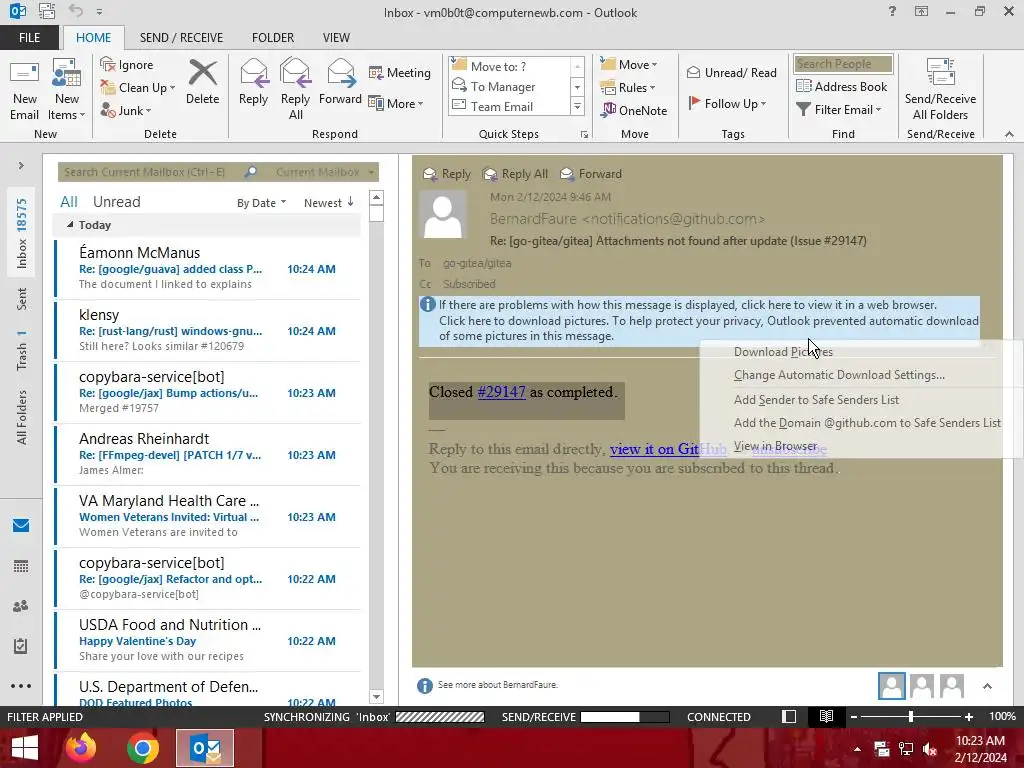Switch to the FOLDER tab
This screenshot has height=768, width=1024.
point(273,37)
